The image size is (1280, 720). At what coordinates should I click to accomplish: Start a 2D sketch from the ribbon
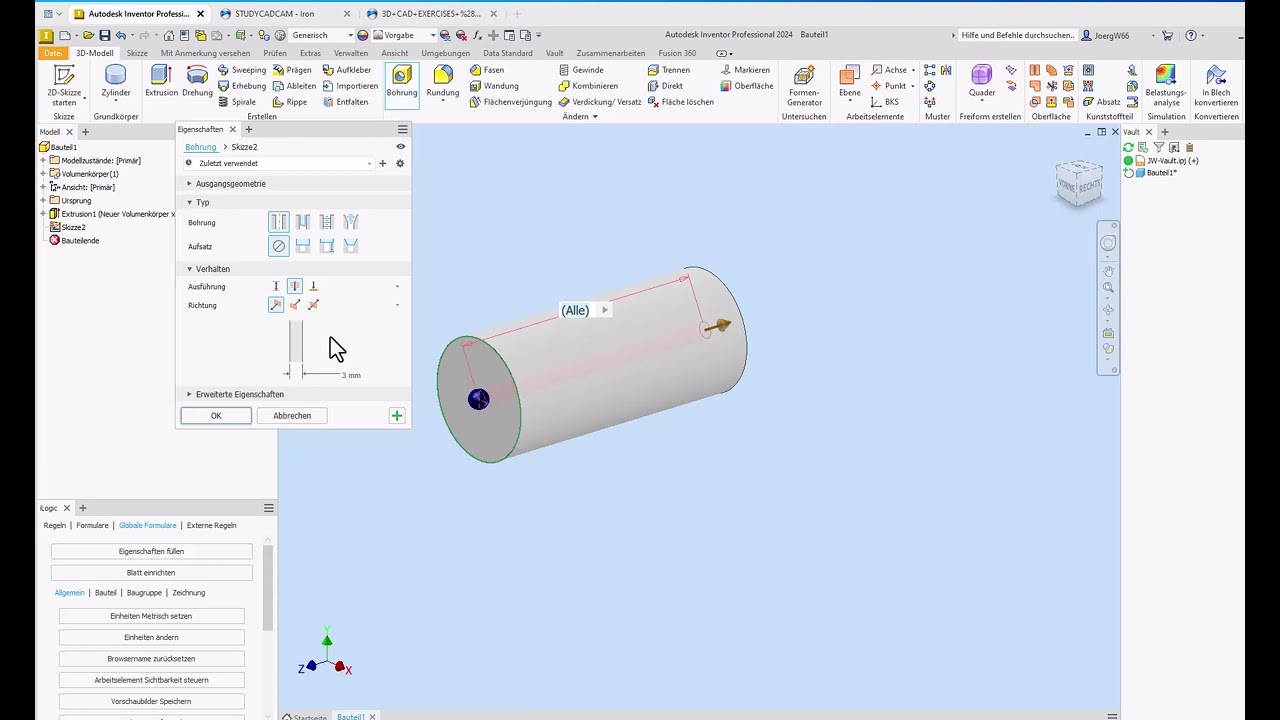coord(64,85)
